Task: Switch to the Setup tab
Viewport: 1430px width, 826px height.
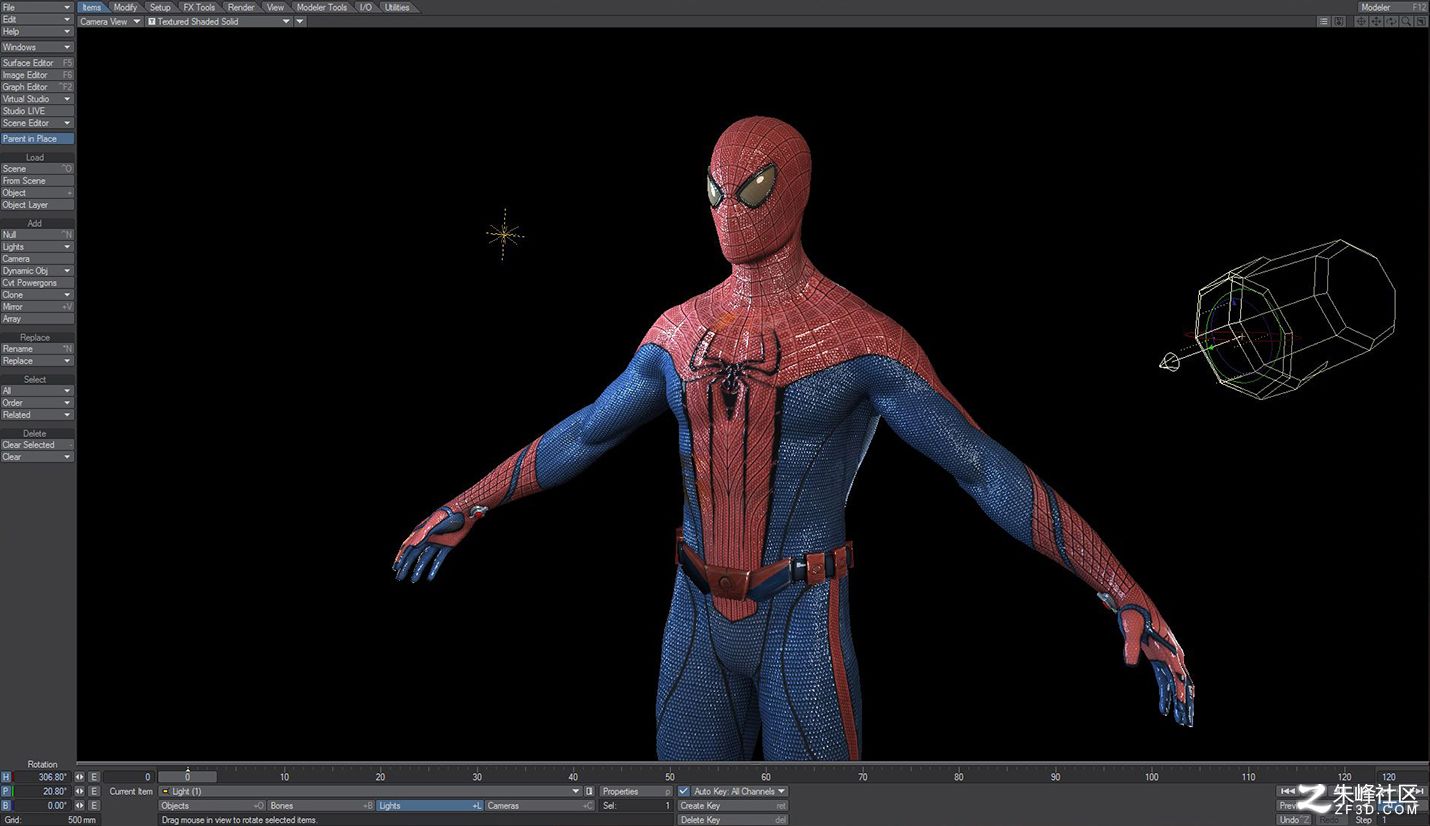Action: point(160,7)
